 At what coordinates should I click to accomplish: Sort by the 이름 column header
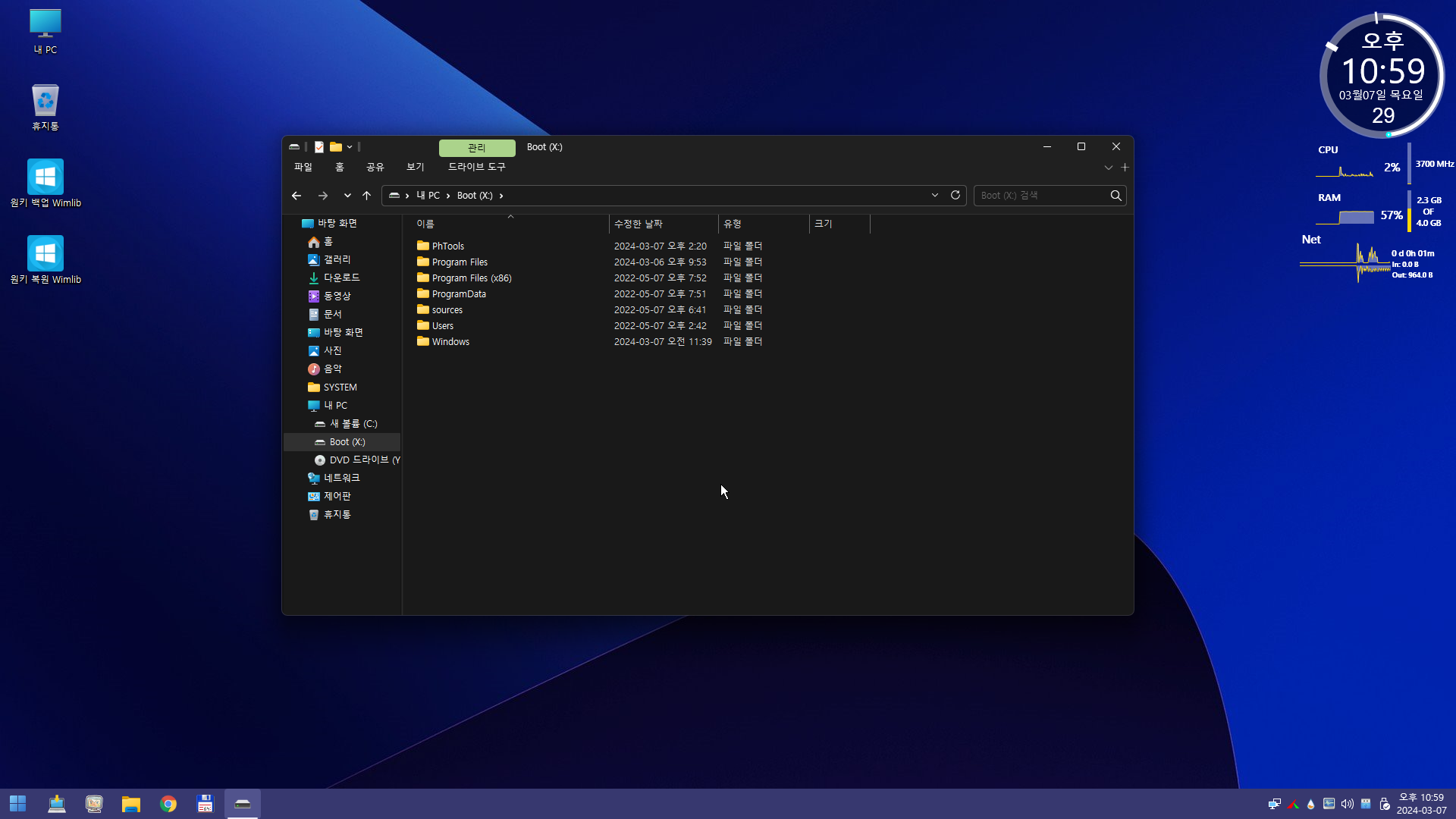tap(506, 224)
